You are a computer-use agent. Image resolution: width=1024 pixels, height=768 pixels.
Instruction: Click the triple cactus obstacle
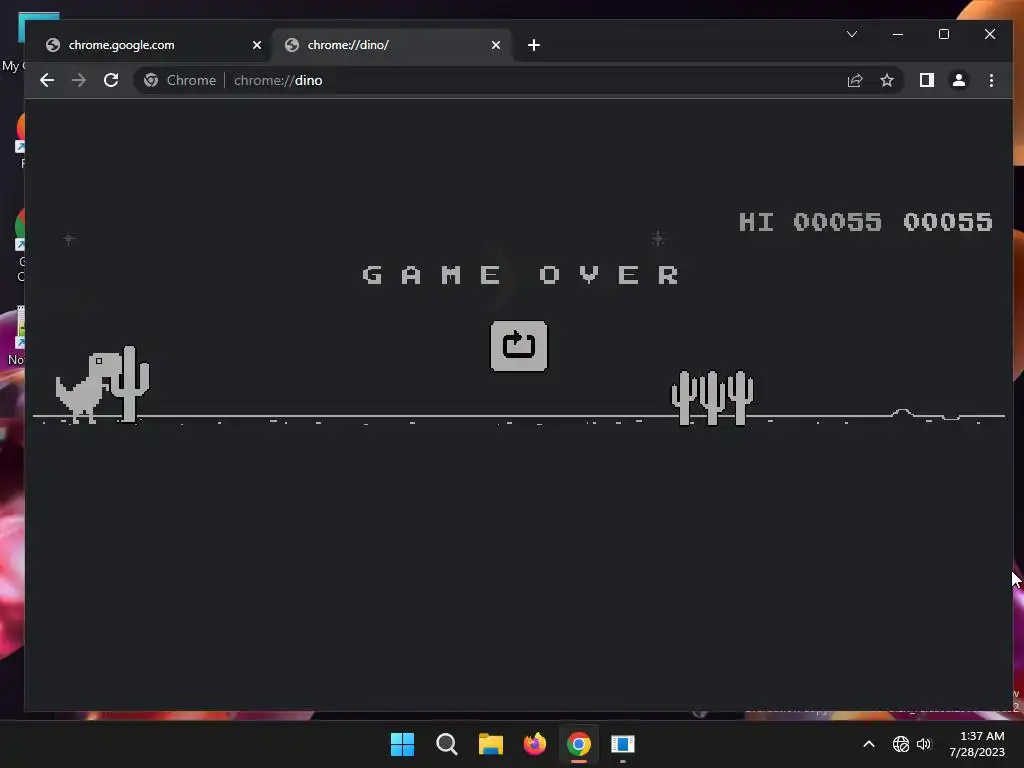pyautogui.click(x=712, y=398)
